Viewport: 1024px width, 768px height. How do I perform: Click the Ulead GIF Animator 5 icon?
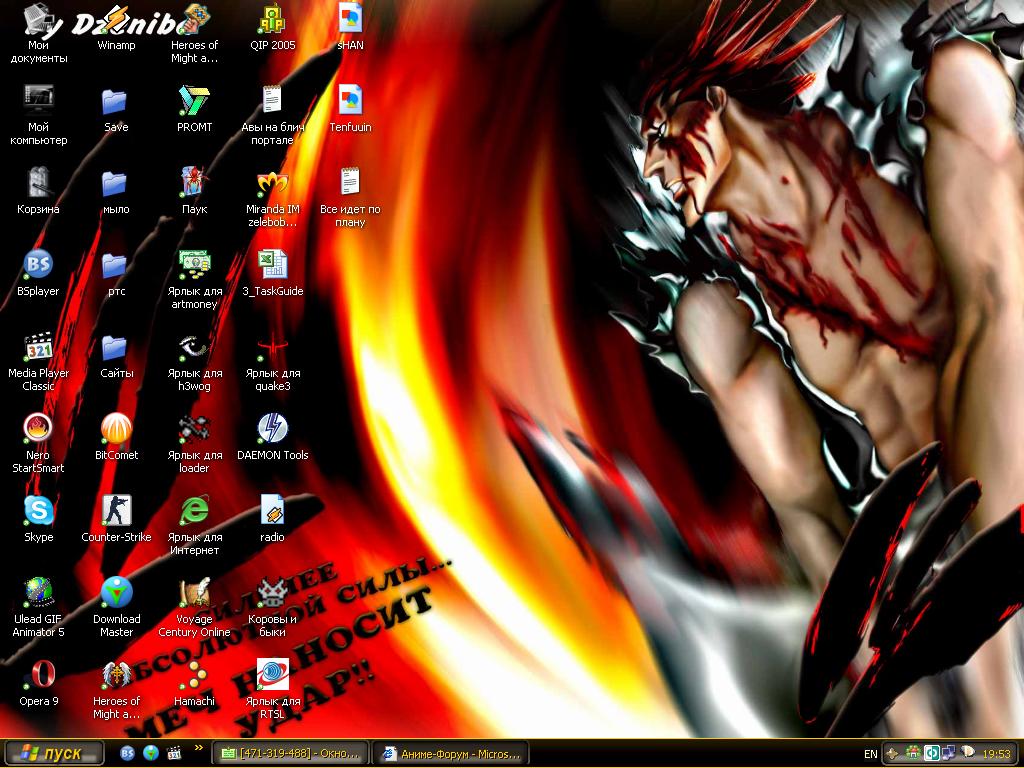(x=39, y=608)
